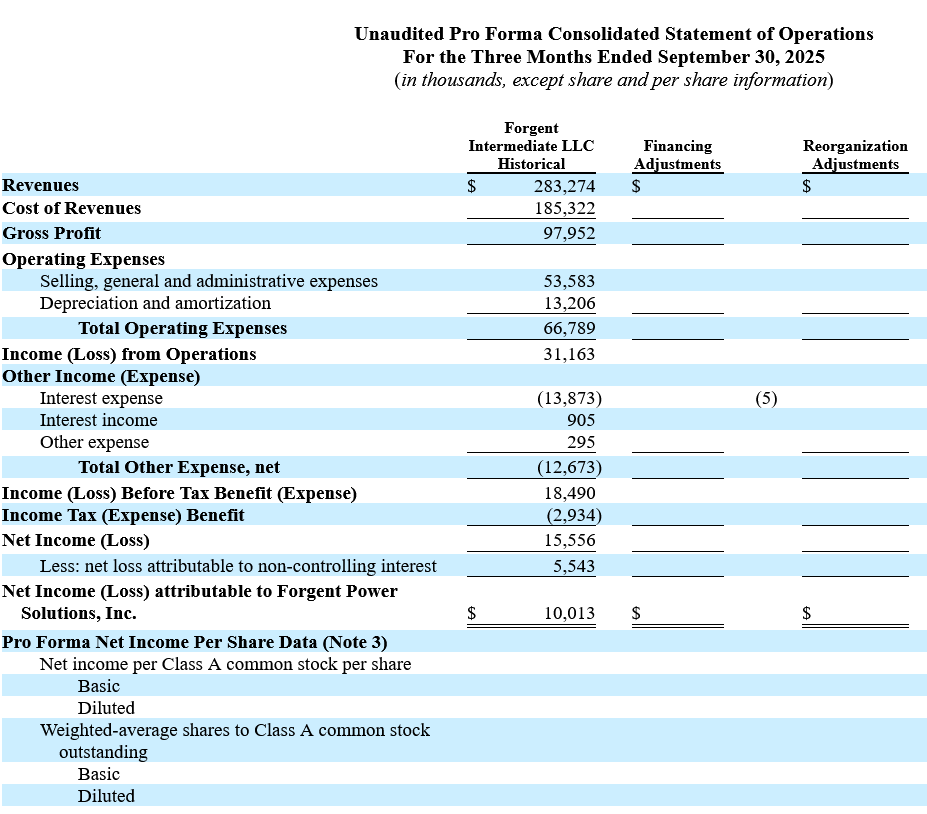Select Total Operating Expenses figure 66,789

click(569, 328)
